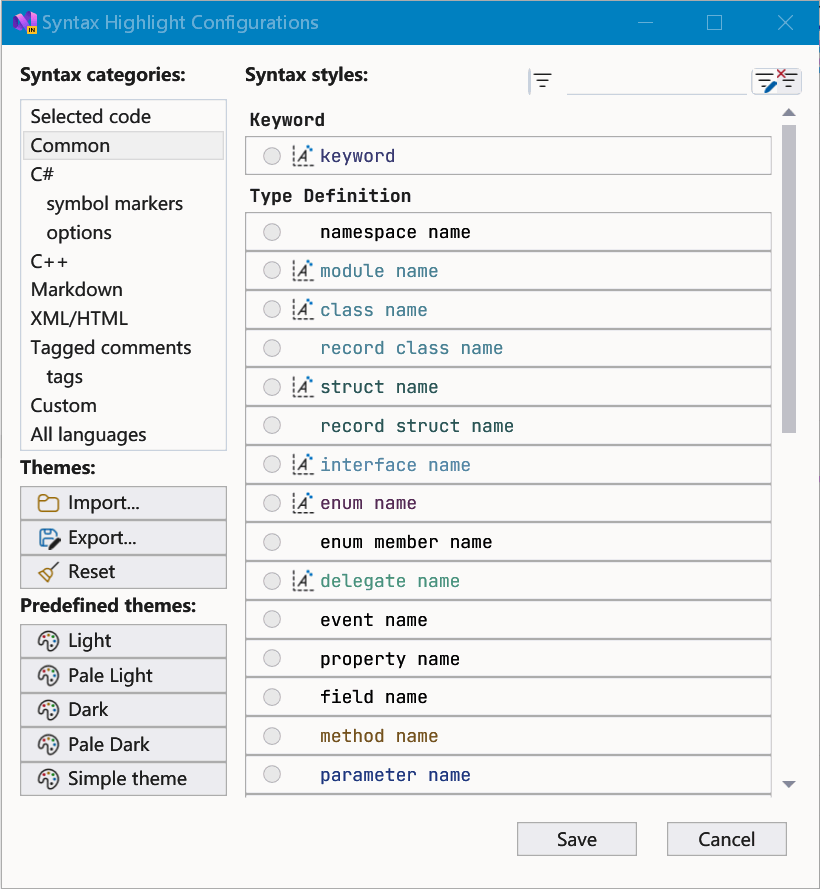The image size is (820, 889).
Task: Click the struct name style text
Action: pos(379,387)
